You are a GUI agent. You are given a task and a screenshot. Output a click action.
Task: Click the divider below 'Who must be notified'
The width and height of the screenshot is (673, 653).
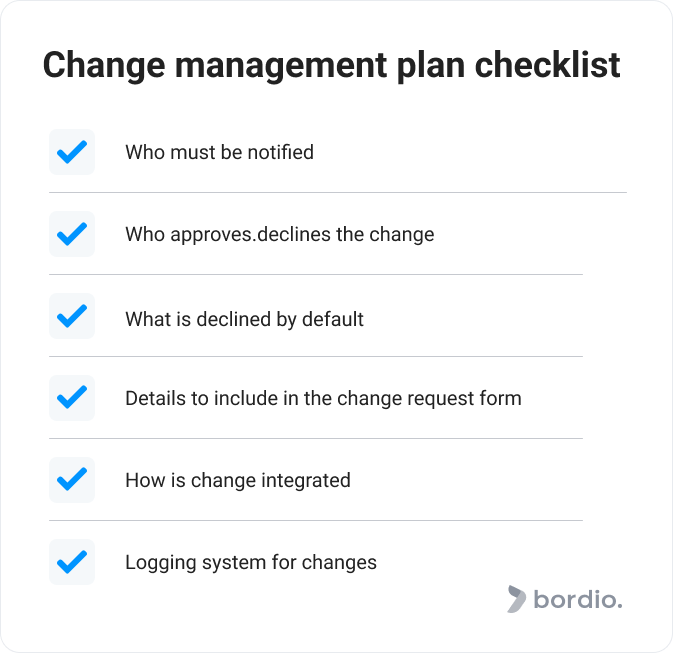338,193
